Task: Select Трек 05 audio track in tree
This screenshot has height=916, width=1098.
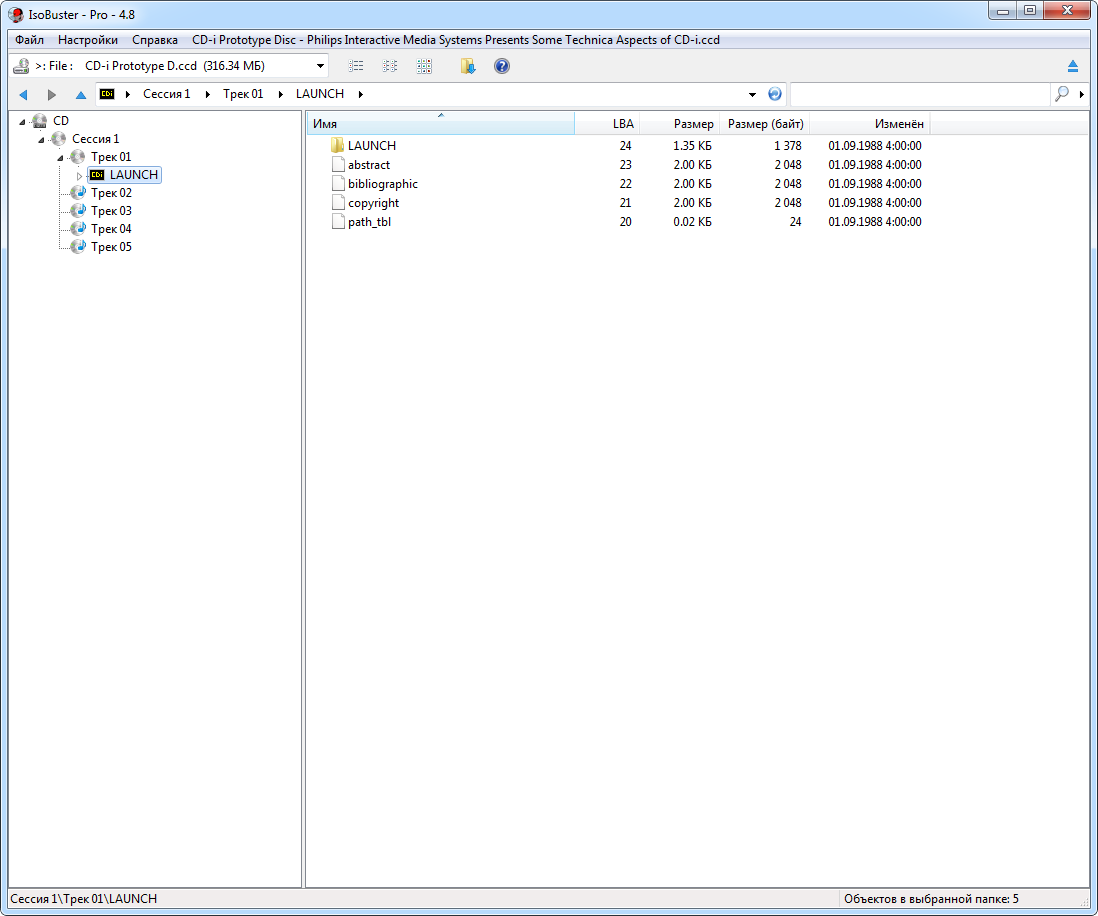Action: 111,247
